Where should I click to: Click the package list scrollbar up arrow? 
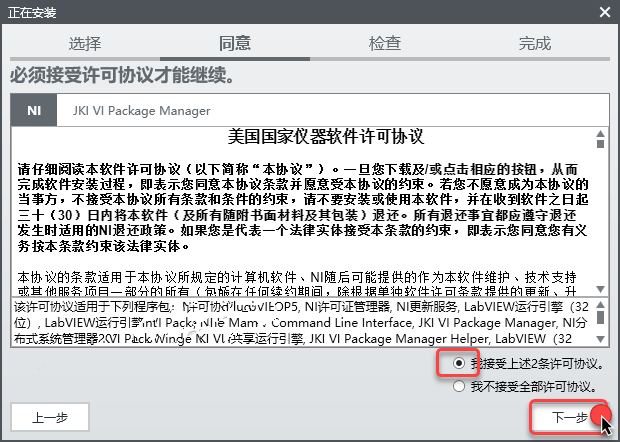point(601,304)
